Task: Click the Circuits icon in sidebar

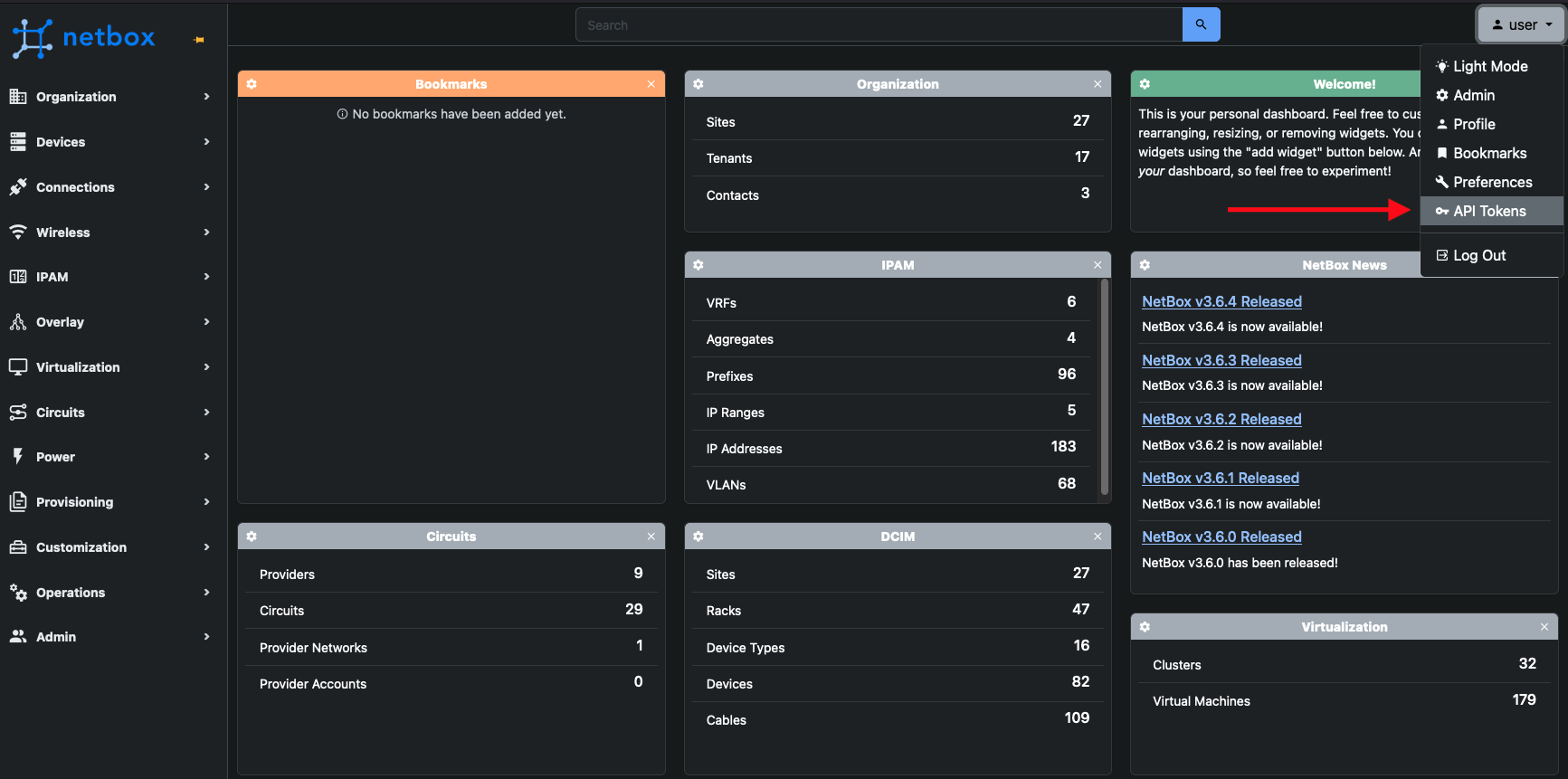Action: (x=18, y=413)
